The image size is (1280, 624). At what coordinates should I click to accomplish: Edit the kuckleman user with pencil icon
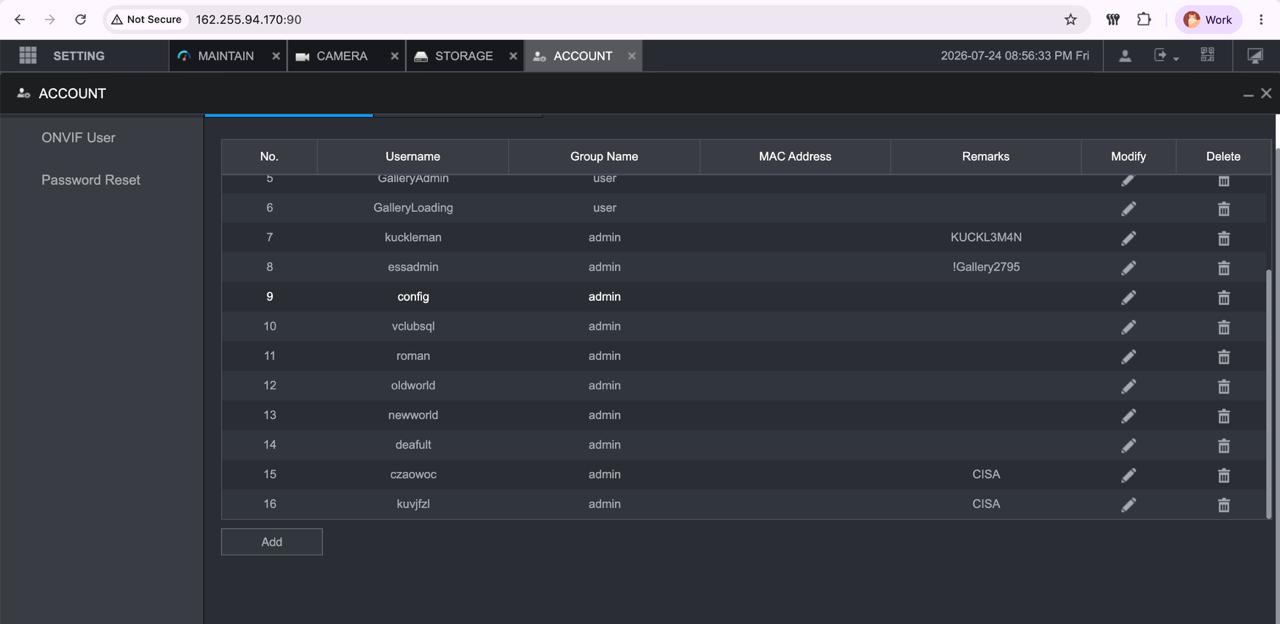tap(1128, 238)
